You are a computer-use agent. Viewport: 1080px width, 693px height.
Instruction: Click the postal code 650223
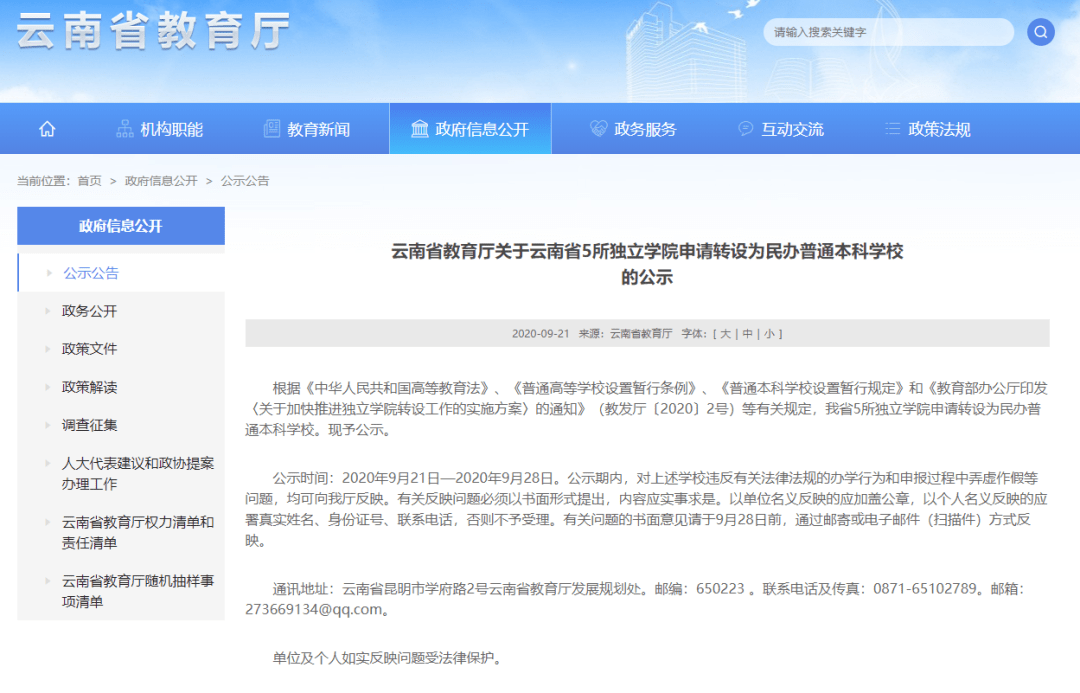click(720, 589)
